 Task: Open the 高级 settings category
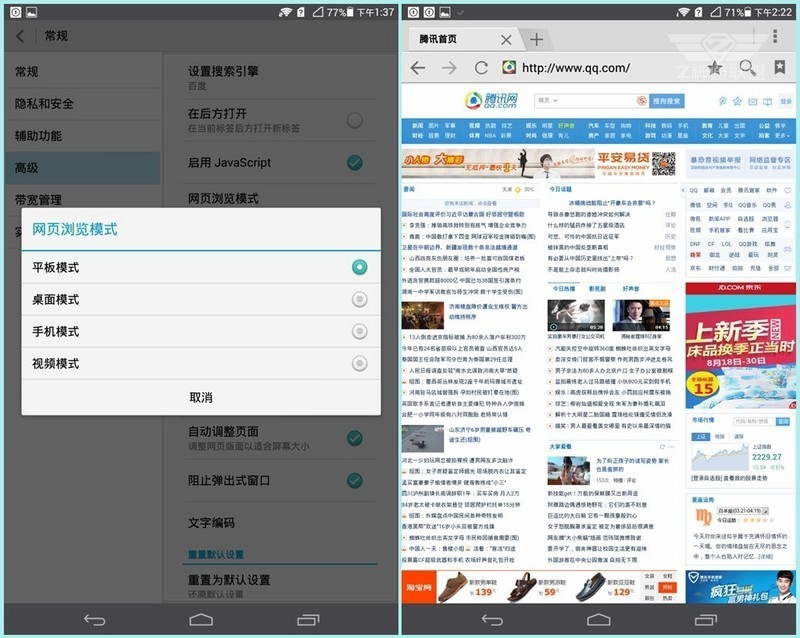(82, 168)
